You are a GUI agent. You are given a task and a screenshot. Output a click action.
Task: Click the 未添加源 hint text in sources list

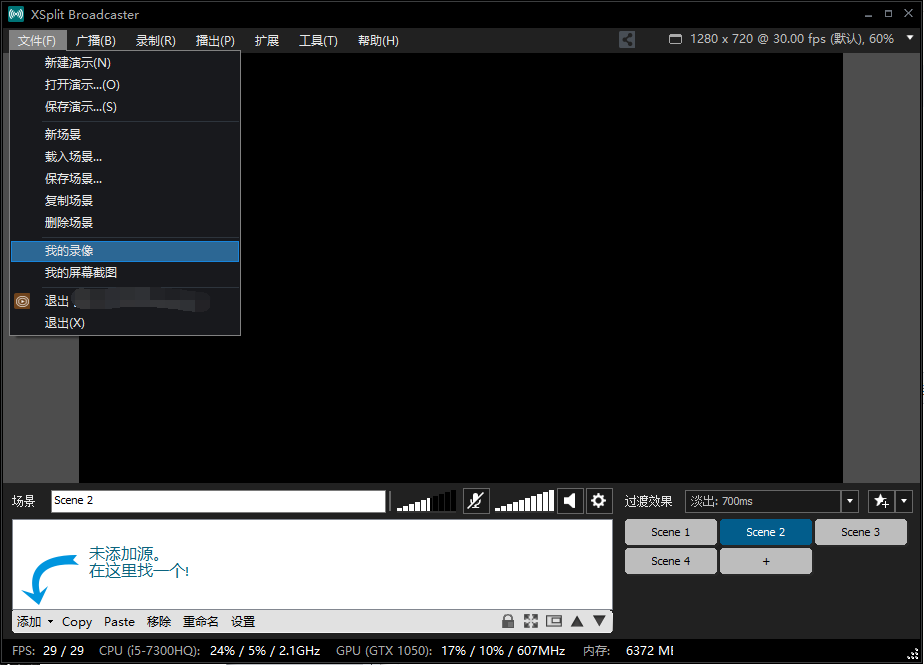[139, 562]
